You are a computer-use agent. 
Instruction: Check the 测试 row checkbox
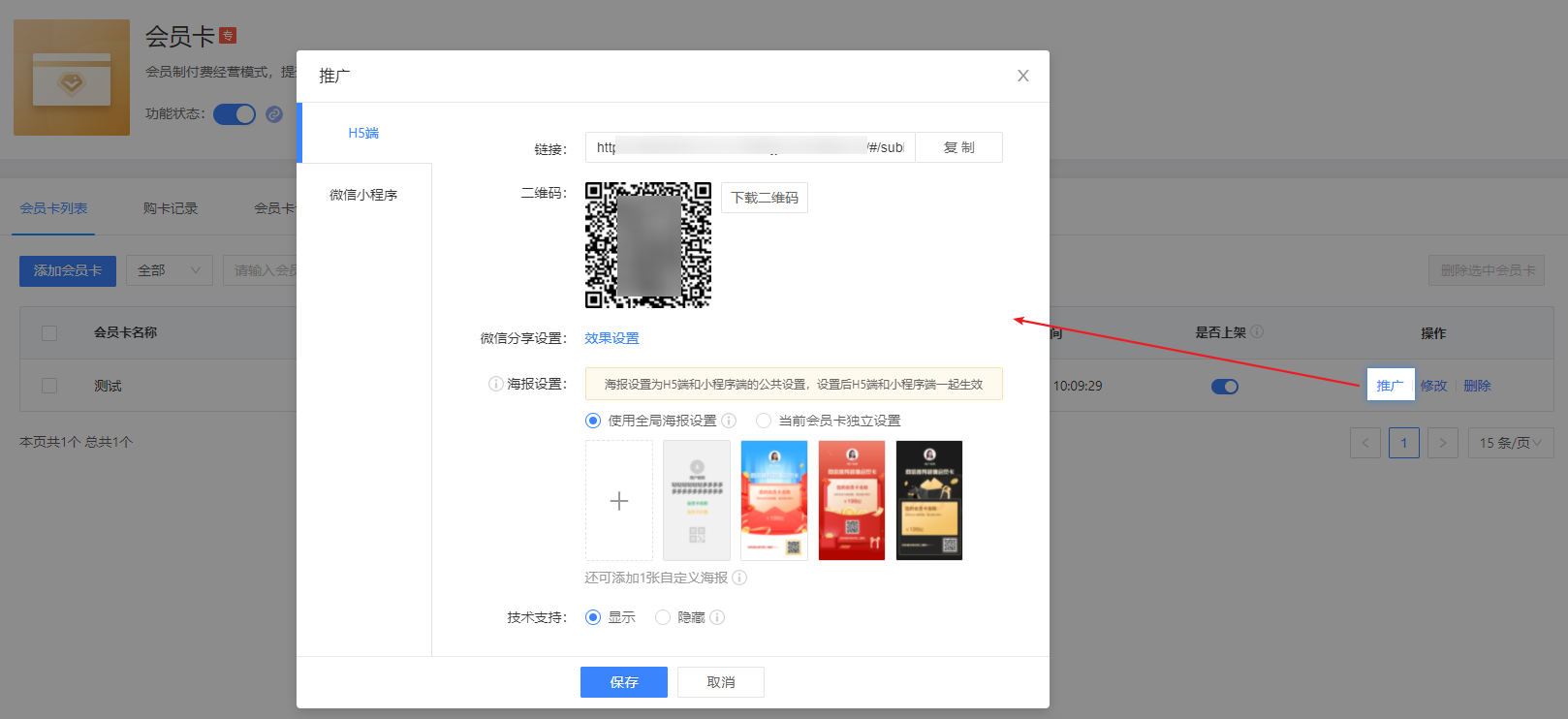point(49,386)
